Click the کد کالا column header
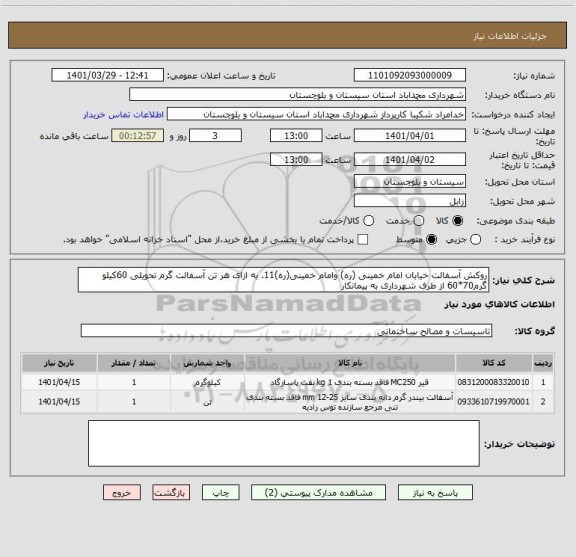 point(494,363)
